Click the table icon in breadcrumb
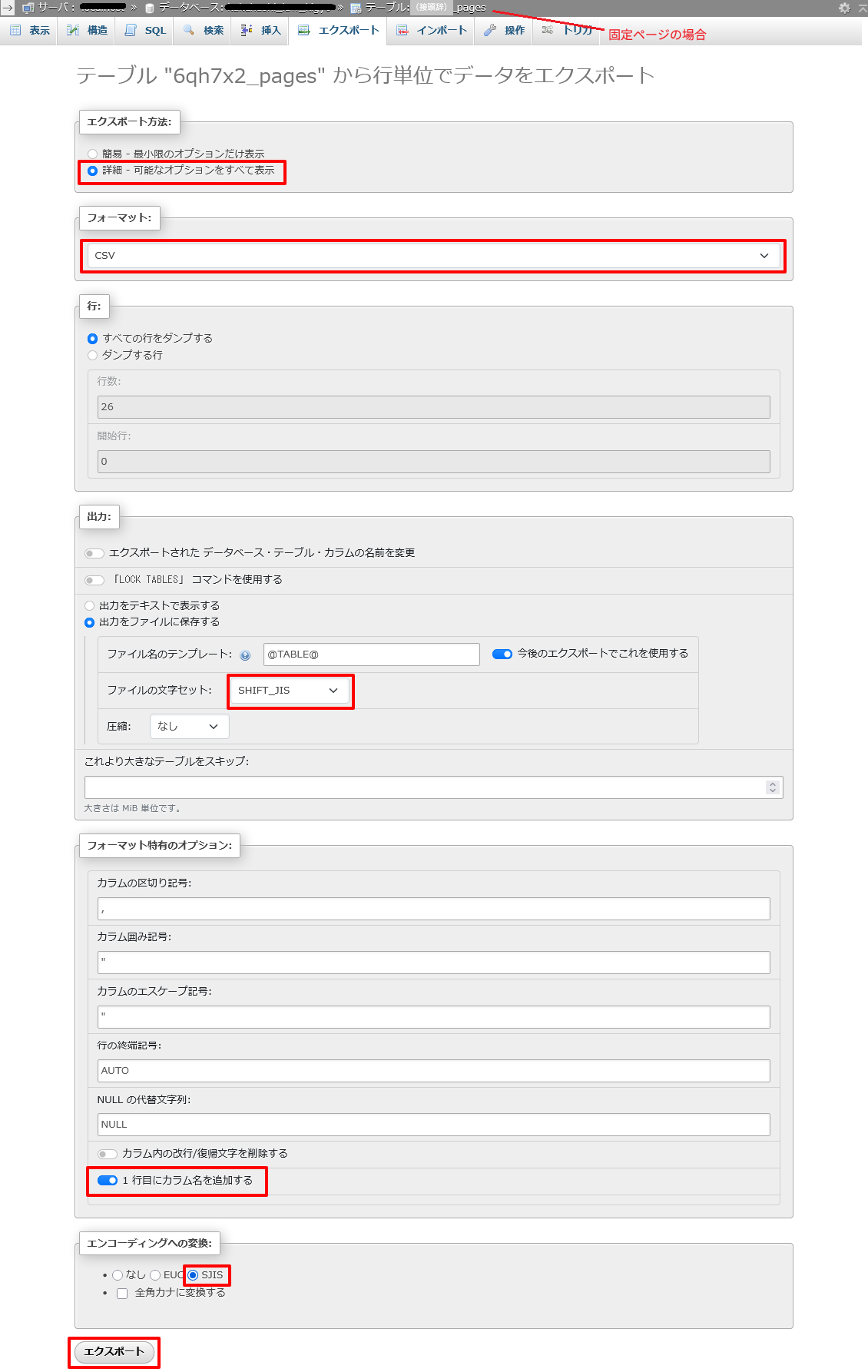 click(x=356, y=8)
